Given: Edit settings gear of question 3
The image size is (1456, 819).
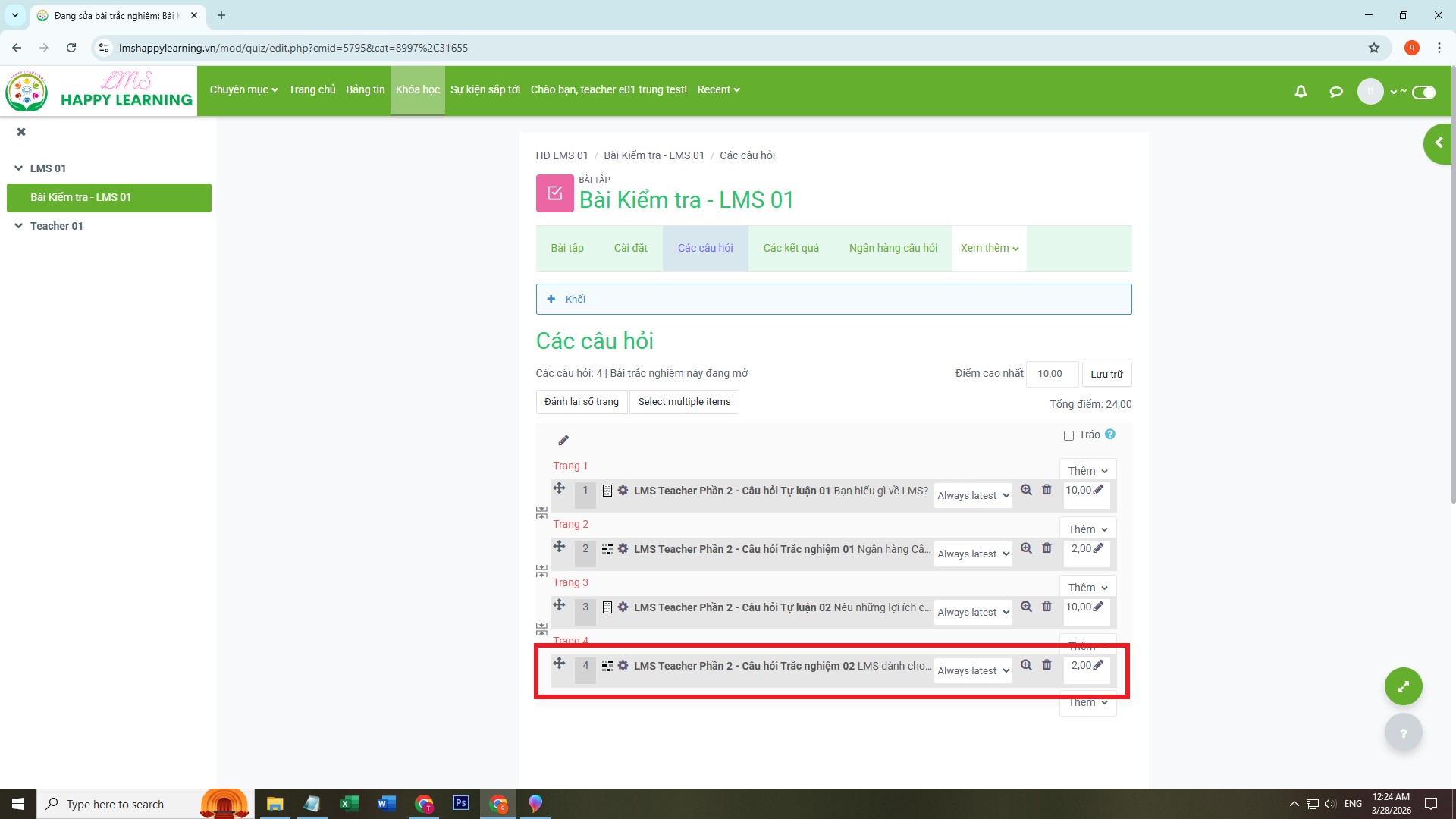Looking at the screenshot, I should [623, 607].
